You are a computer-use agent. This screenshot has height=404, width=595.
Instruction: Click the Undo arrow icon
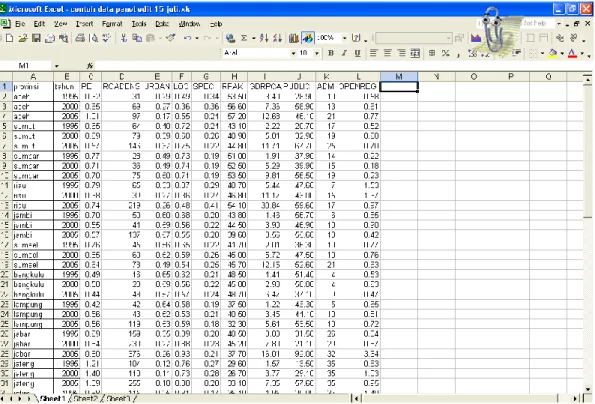click(x=187, y=38)
